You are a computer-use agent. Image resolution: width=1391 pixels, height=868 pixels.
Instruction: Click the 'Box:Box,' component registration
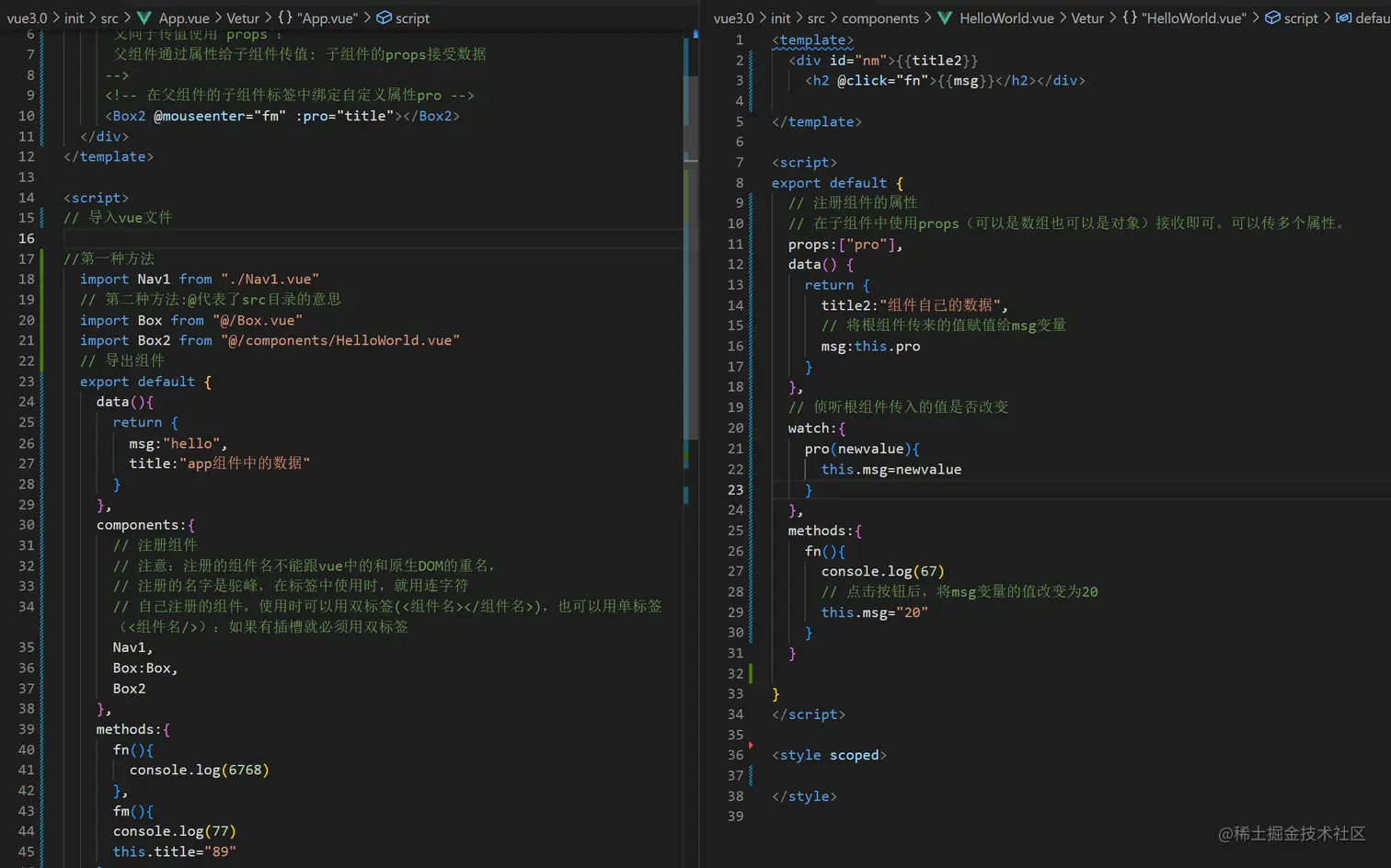(x=144, y=668)
